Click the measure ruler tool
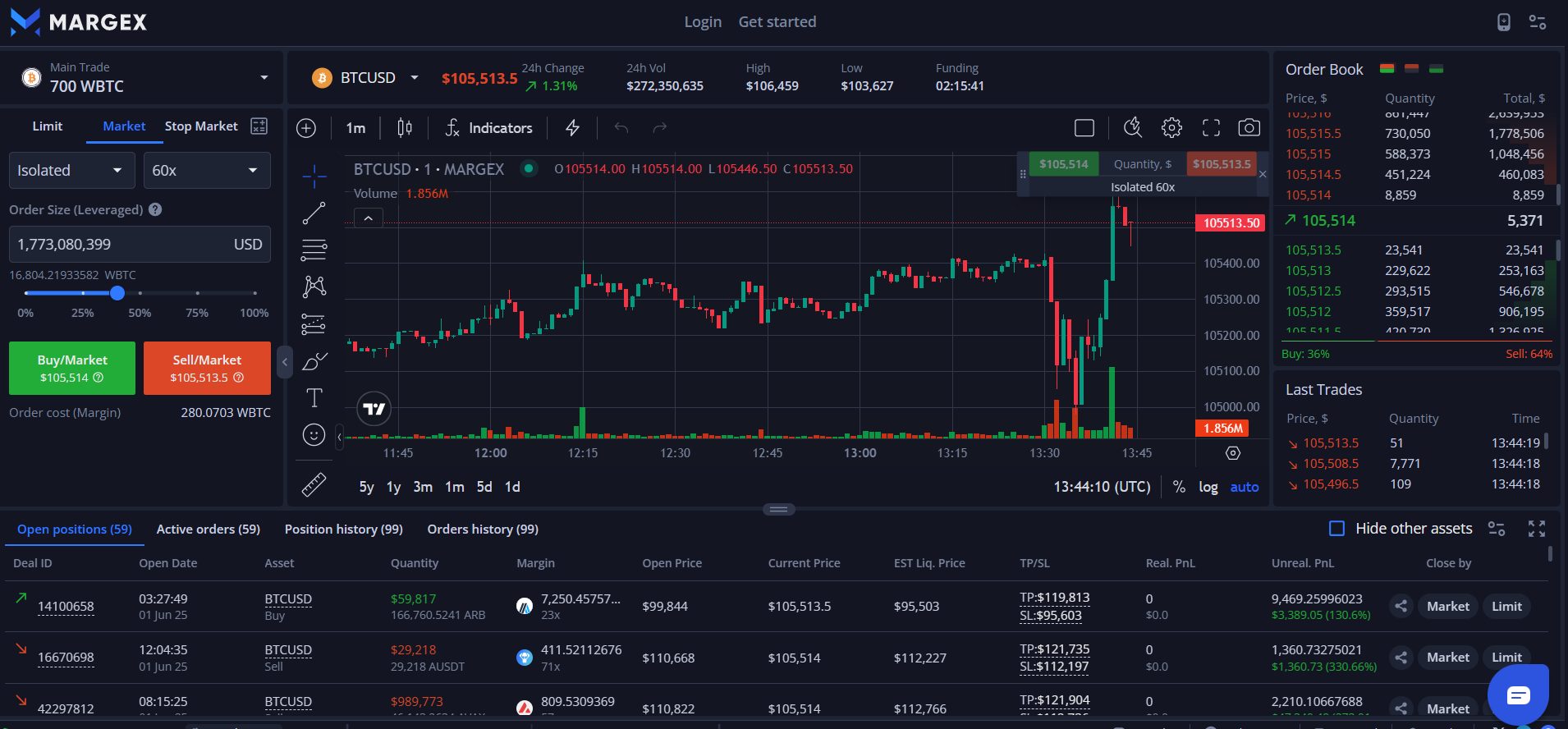The height and width of the screenshot is (729, 1568). (x=314, y=485)
